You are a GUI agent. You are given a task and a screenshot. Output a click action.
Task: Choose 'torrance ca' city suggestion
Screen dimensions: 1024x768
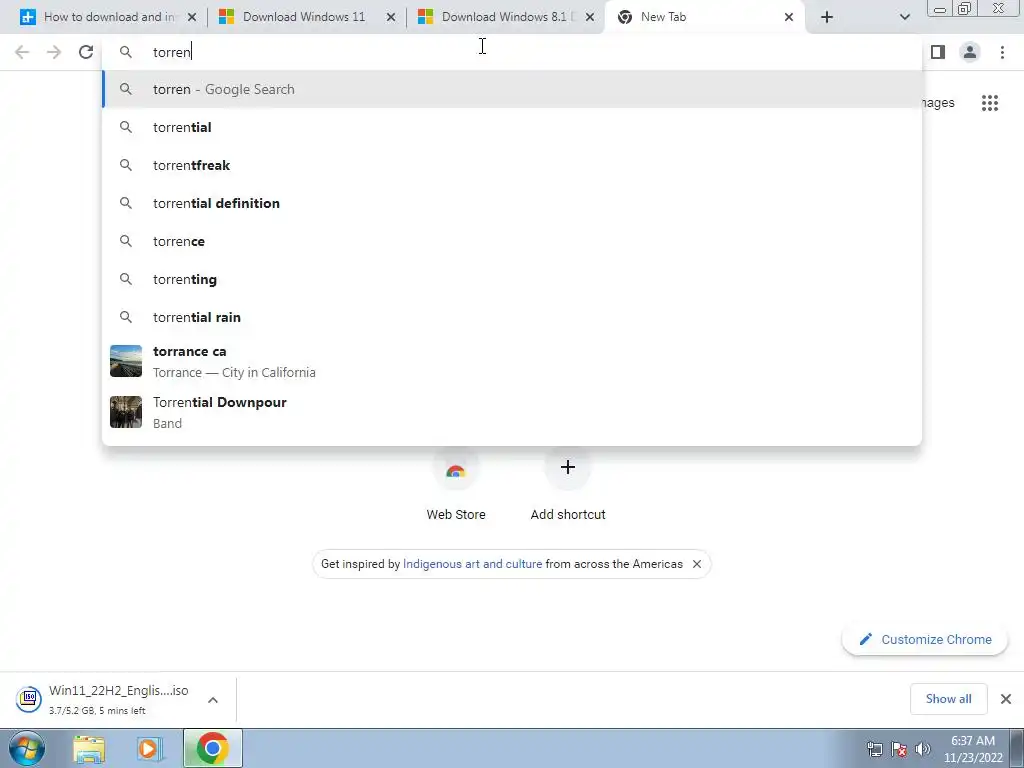point(512,361)
